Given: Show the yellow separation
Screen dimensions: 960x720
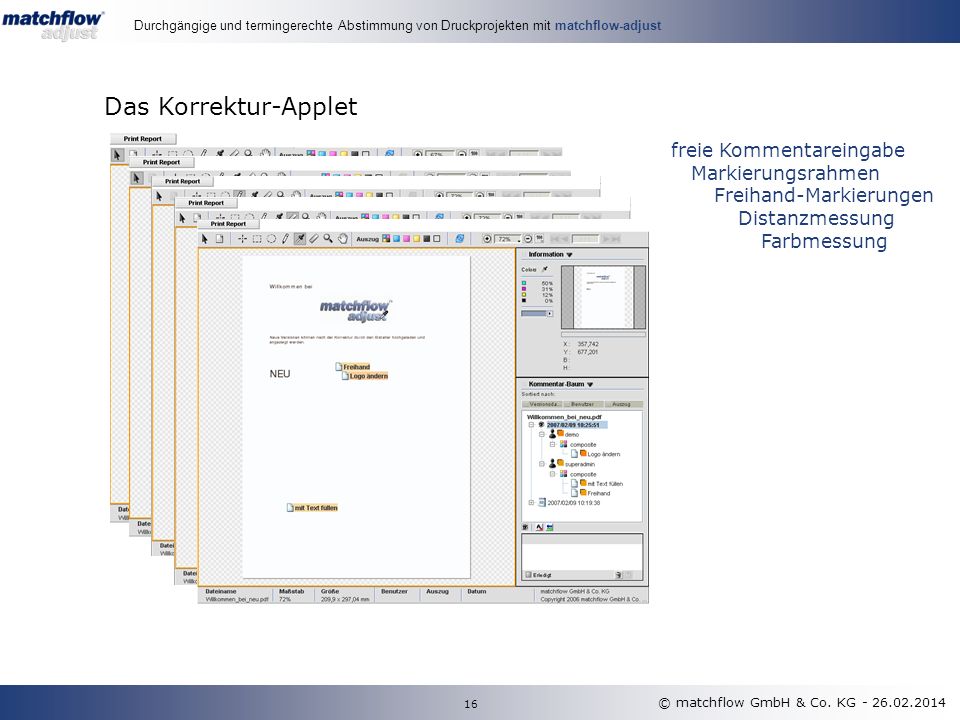Looking at the screenshot, I should point(416,239).
